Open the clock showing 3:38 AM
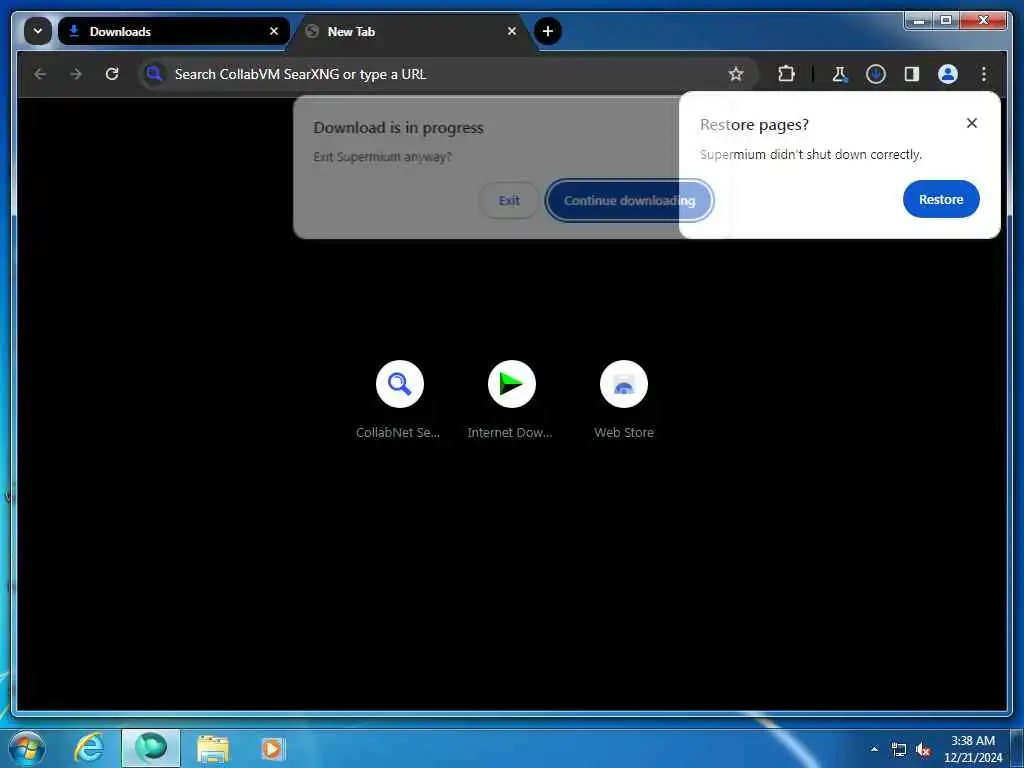This screenshot has height=768, width=1024. (973, 748)
